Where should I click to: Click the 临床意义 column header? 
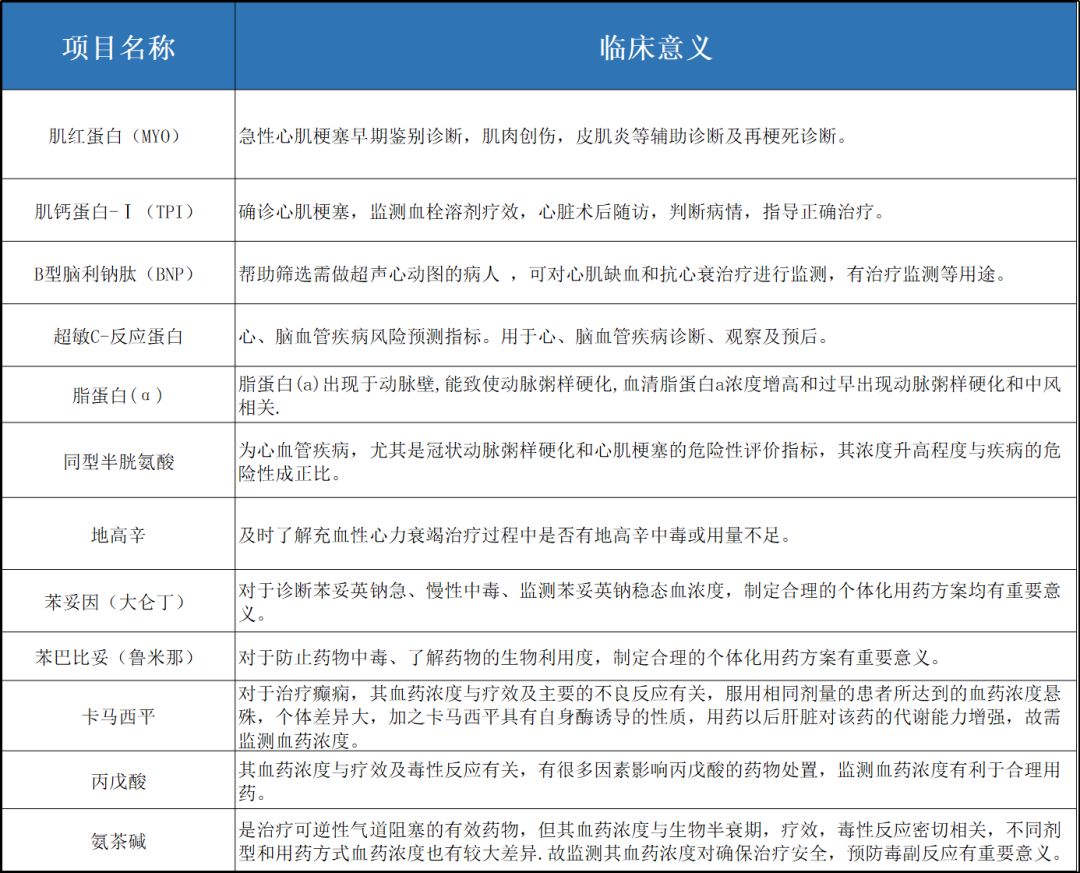pos(656,48)
